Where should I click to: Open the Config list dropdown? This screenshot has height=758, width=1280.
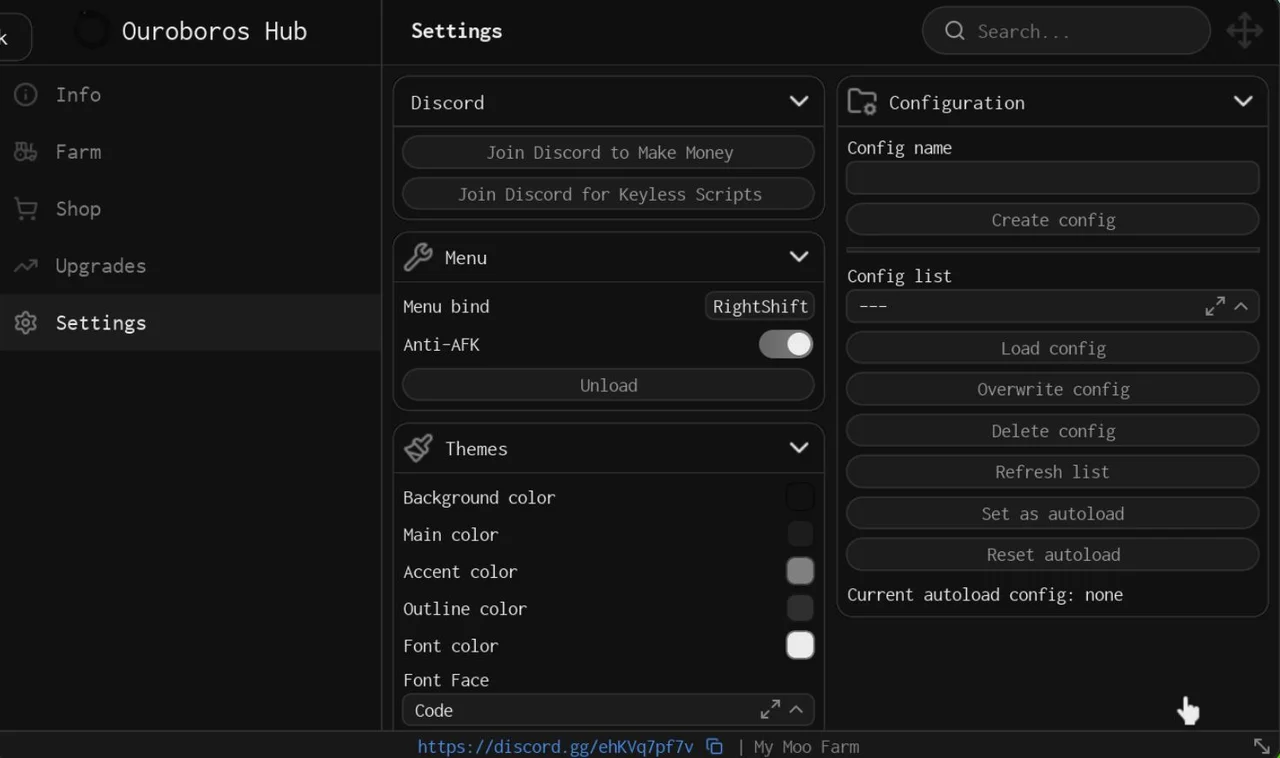[x=1053, y=306]
